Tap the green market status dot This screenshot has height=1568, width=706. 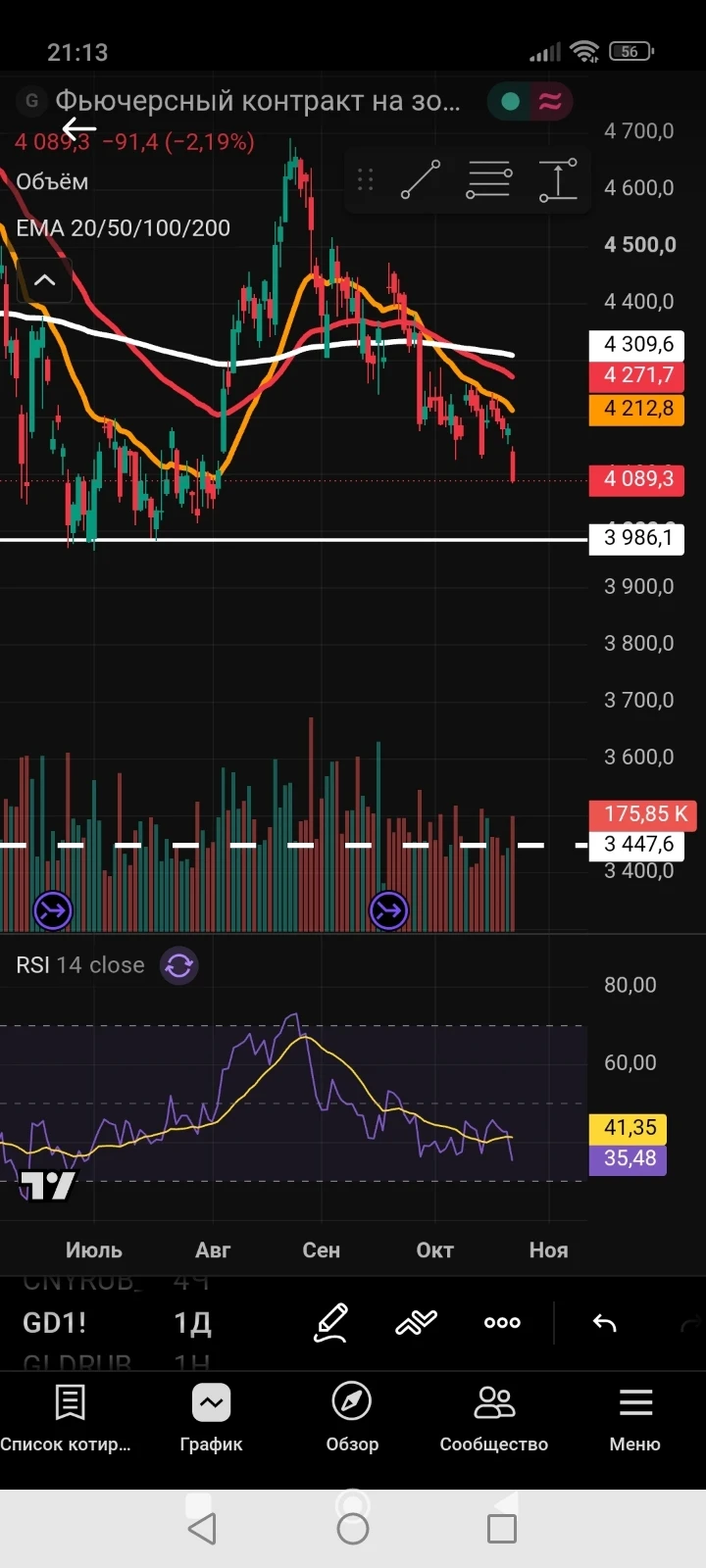[510, 101]
